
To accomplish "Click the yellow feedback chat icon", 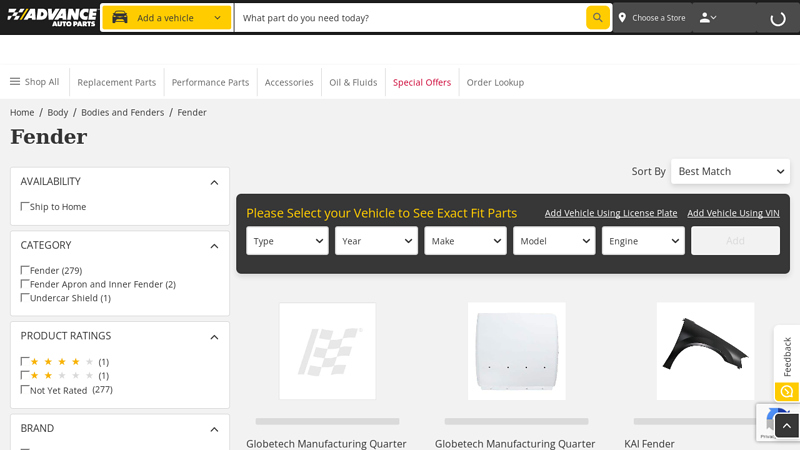I will tap(787, 391).
